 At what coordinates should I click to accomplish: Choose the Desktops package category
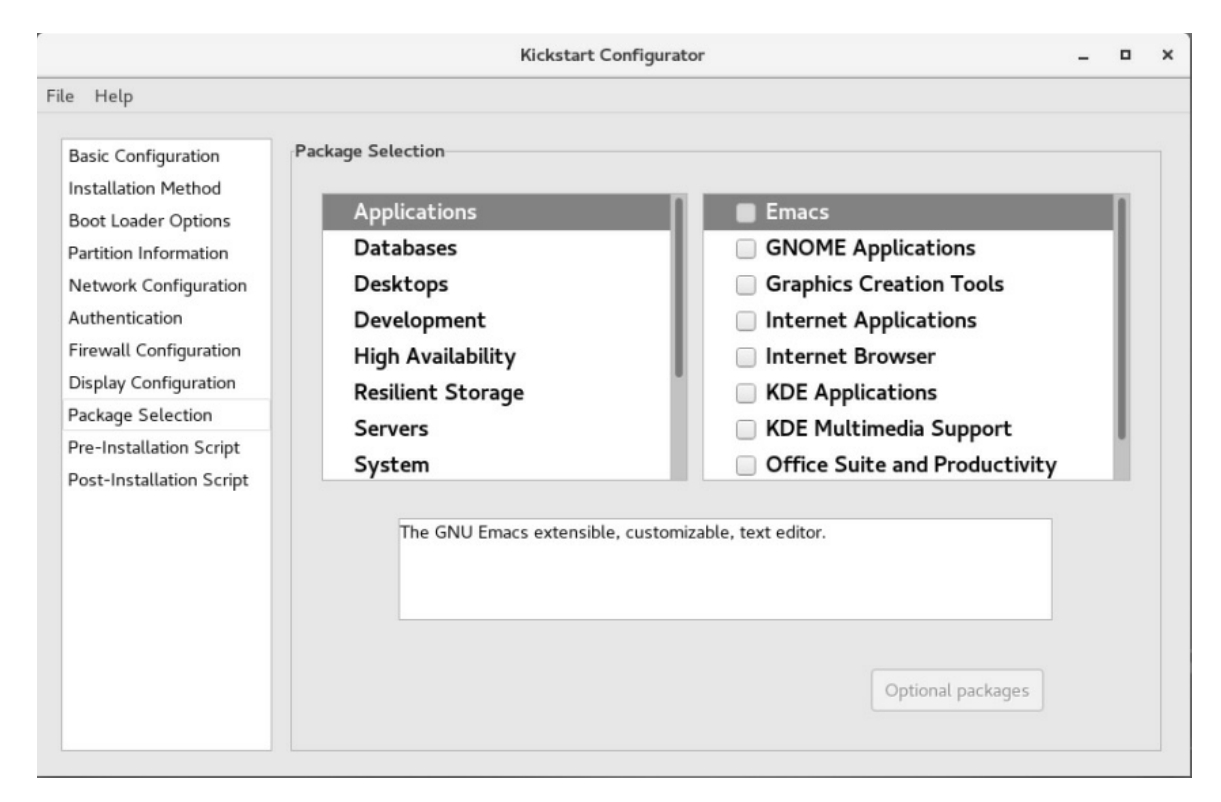click(x=401, y=284)
